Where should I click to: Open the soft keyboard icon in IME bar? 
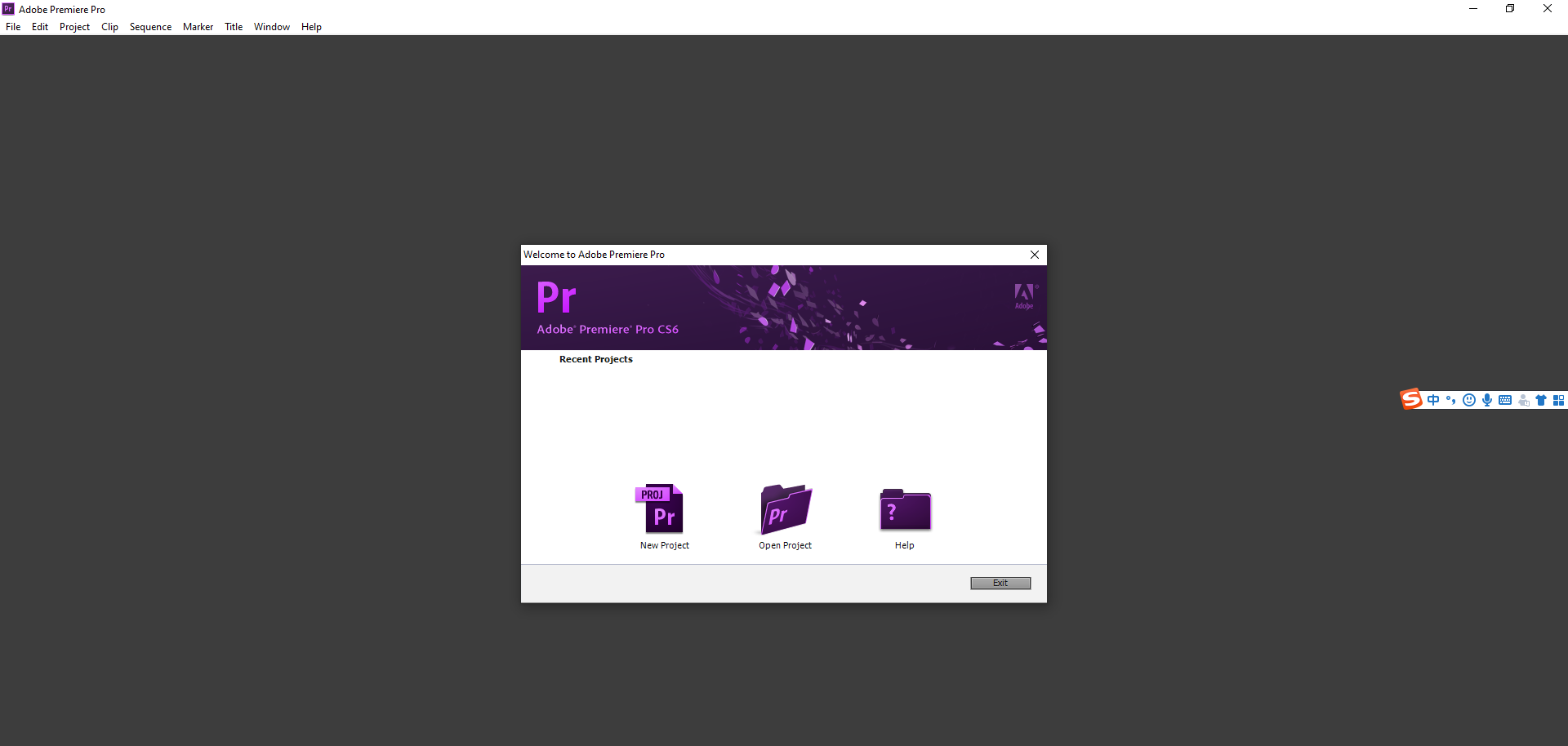pos(1505,400)
